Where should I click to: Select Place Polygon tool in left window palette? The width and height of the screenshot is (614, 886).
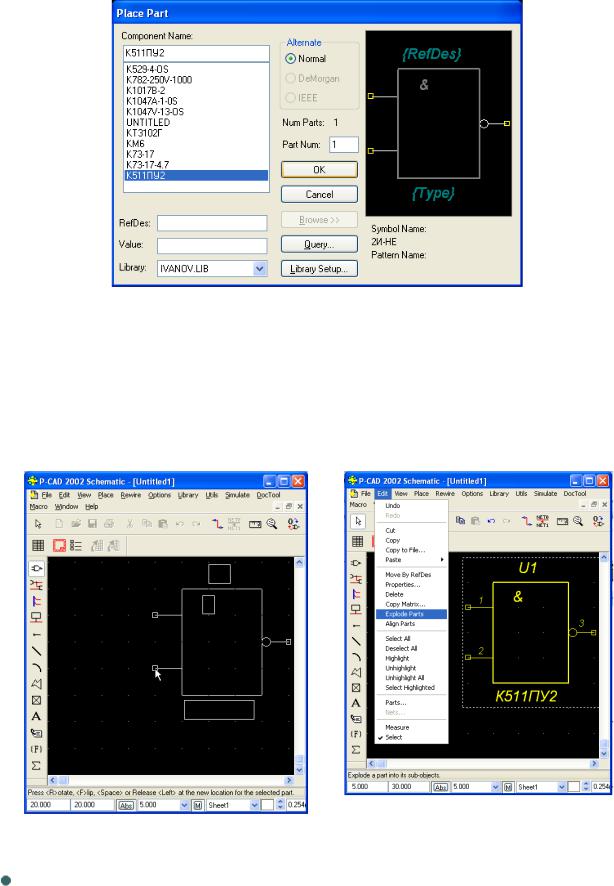coord(37,684)
